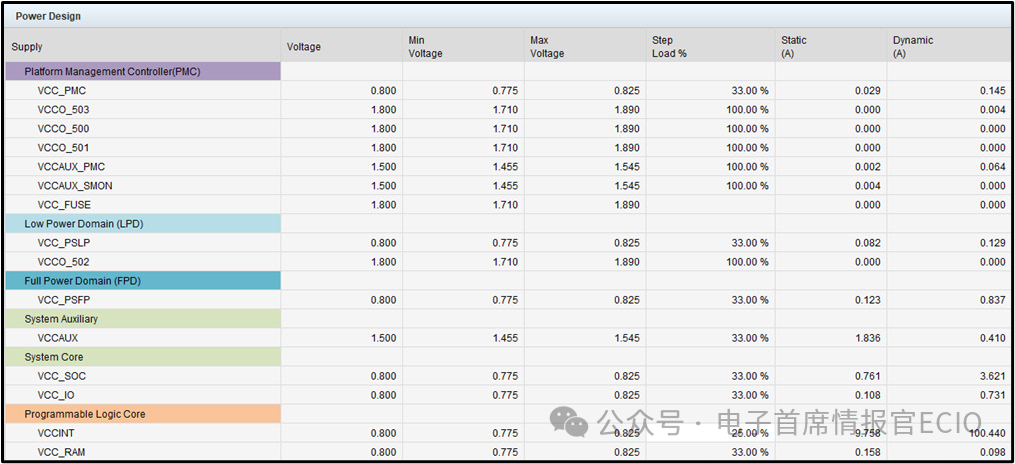This screenshot has width=1015, height=464.
Task: Select the VCCAUX_SMON supply row label
Action: (x=74, y=186)
